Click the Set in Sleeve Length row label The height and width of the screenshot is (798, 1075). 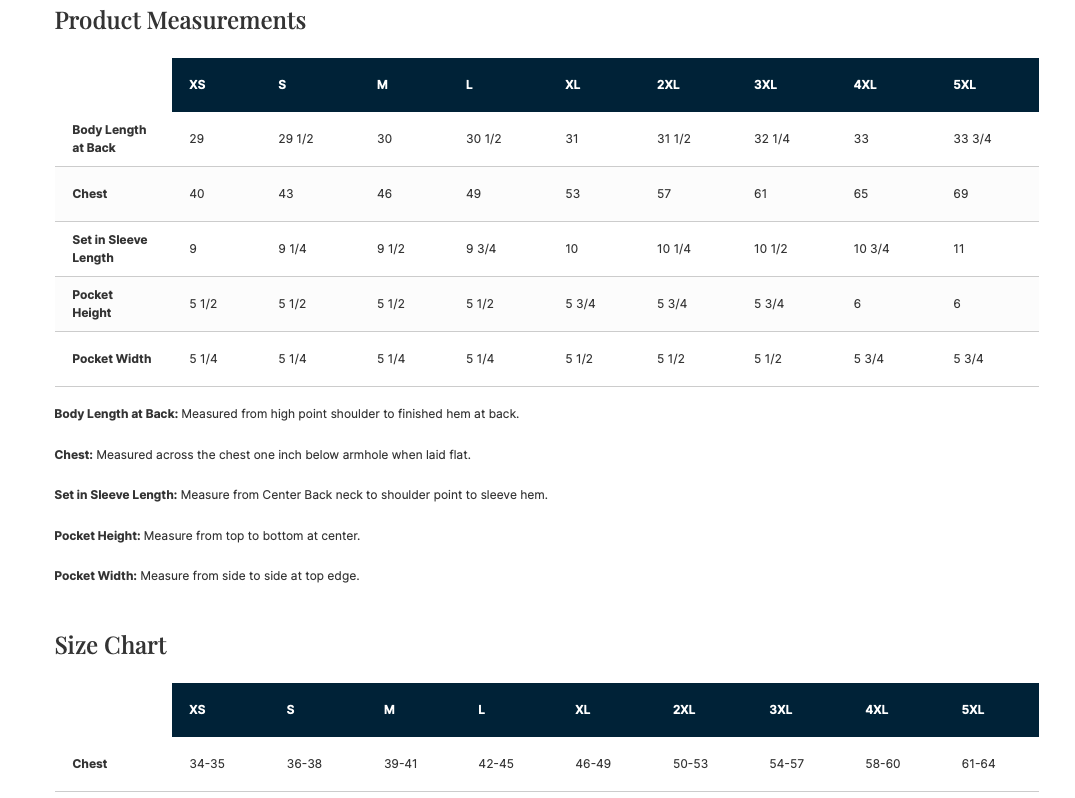coord(109,249)
